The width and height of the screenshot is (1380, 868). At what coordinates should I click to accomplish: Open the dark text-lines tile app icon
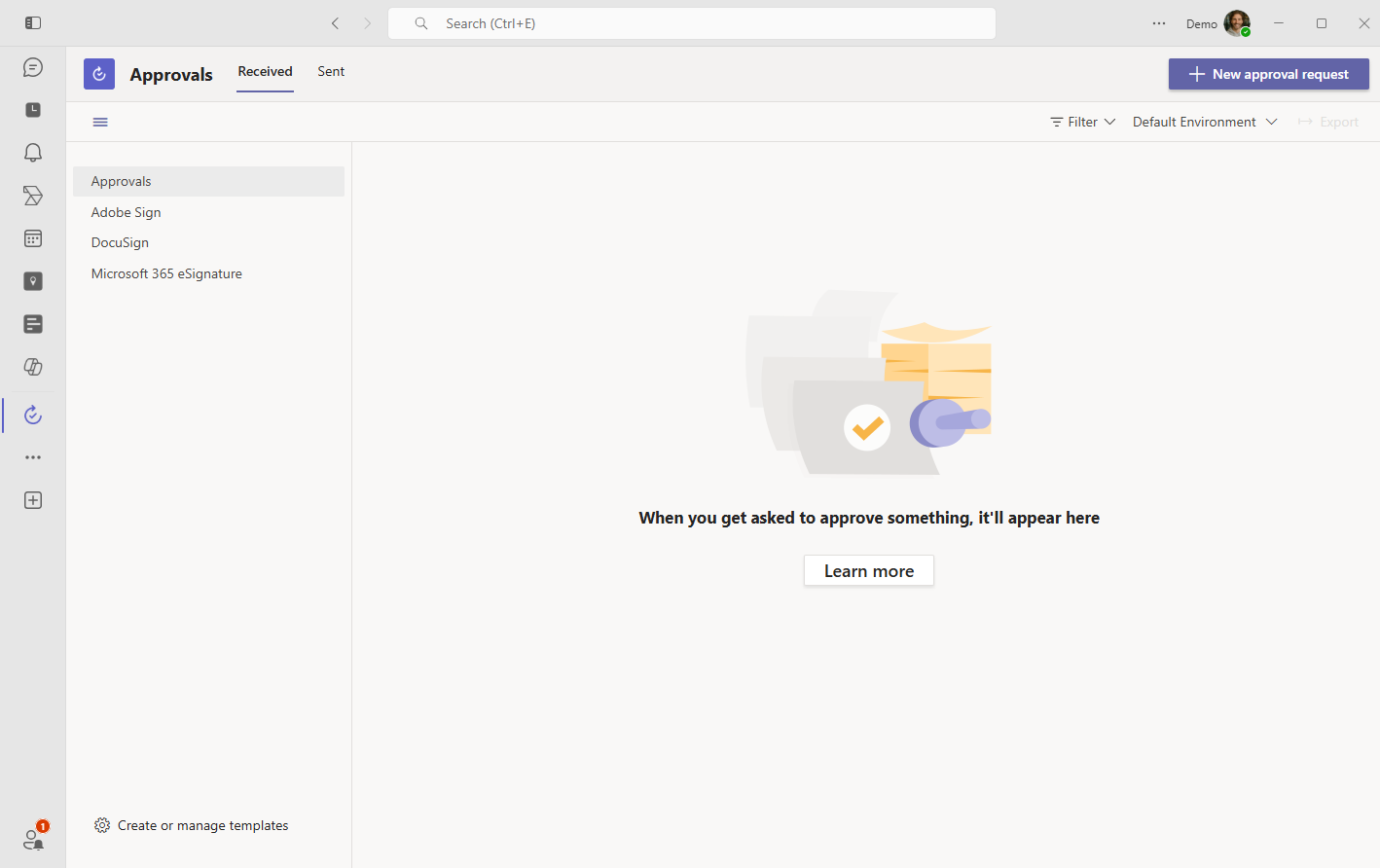tap(33, 324)
